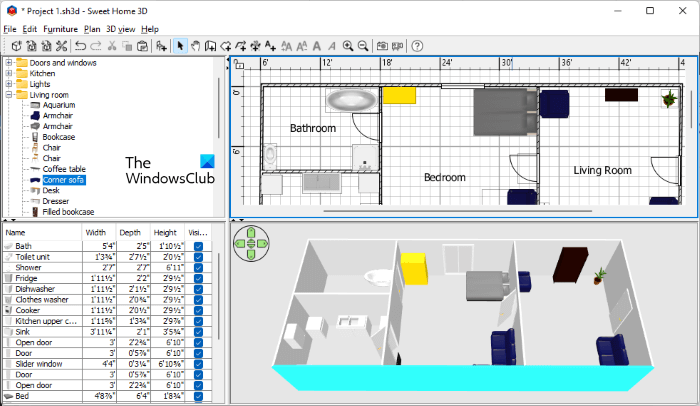Click the Zoom in magnifier icon

(x=348, y=46)
